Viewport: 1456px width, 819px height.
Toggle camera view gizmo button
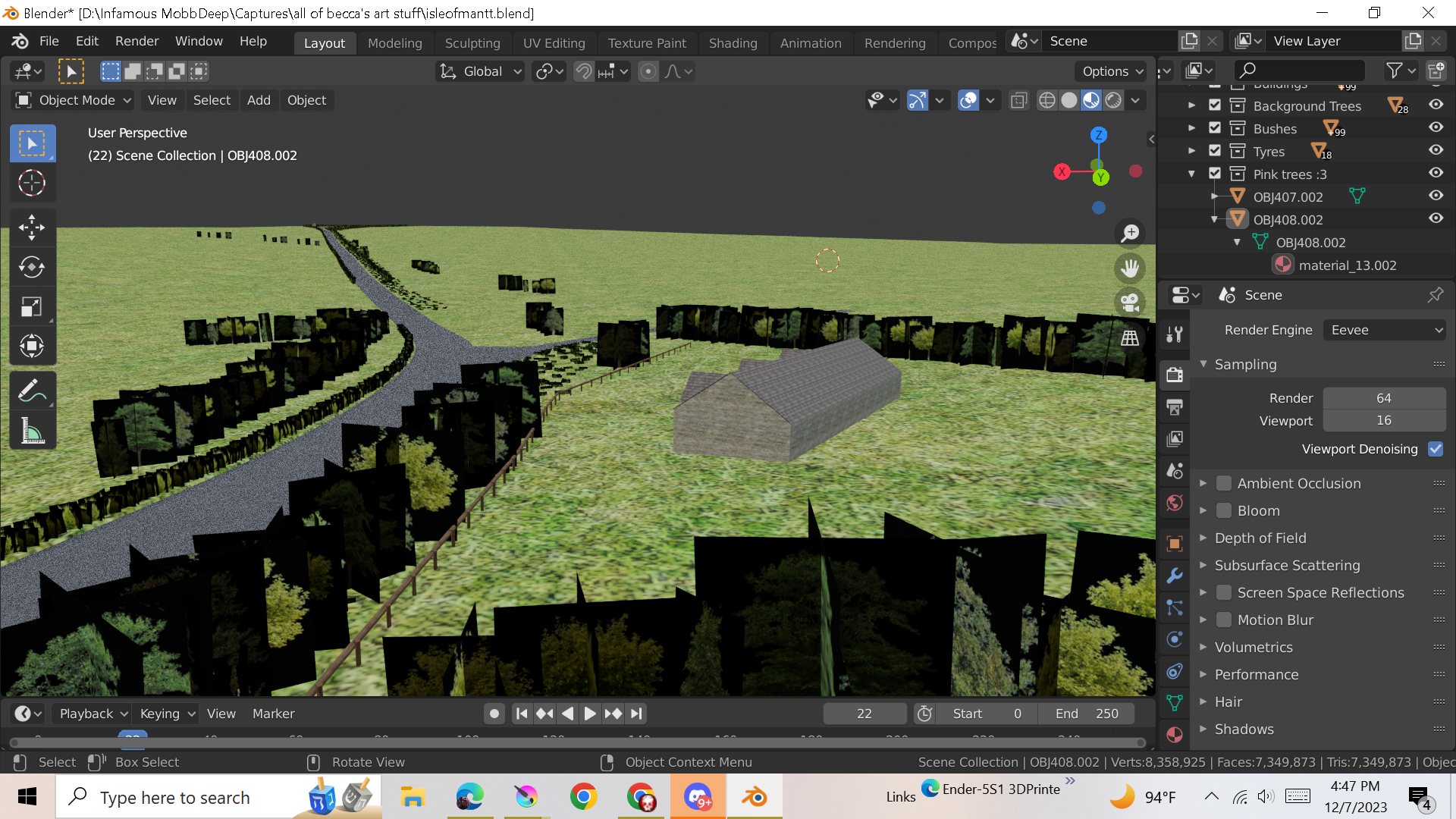pos(1130,303)
